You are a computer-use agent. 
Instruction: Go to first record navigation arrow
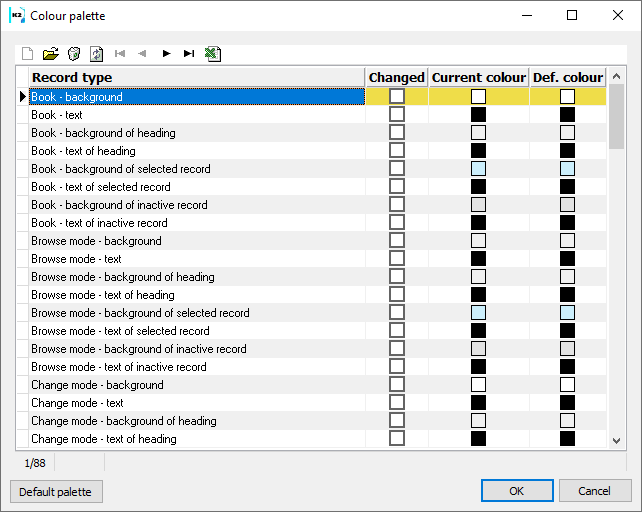(120, 54)
